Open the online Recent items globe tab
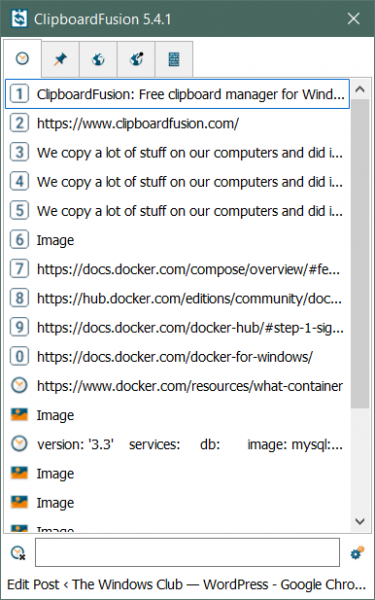The height and width of the screenshot is (600, 375). pos(98,59)
